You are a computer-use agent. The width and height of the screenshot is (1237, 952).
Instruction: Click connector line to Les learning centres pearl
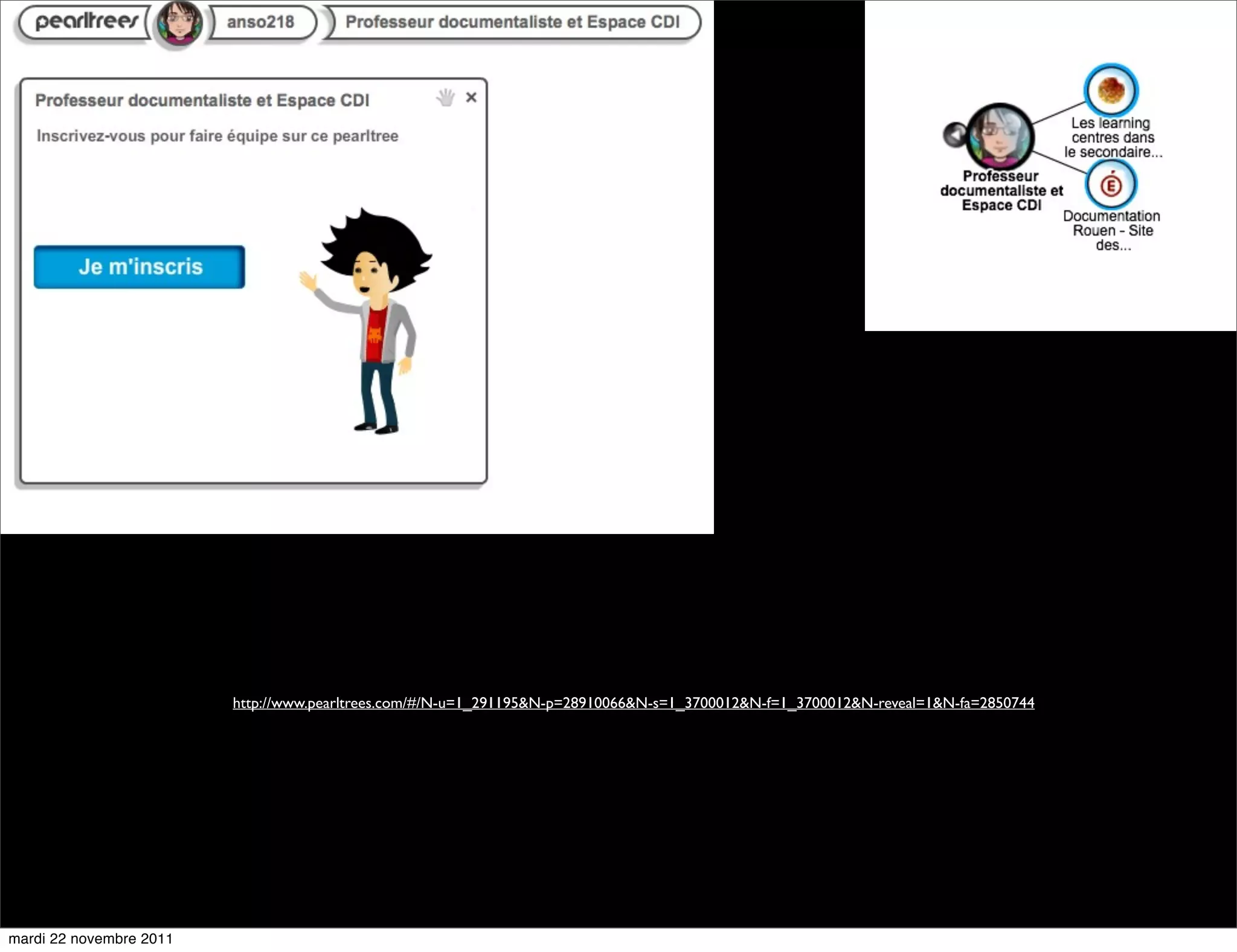pyautogui.click(x=1058, y=113)
